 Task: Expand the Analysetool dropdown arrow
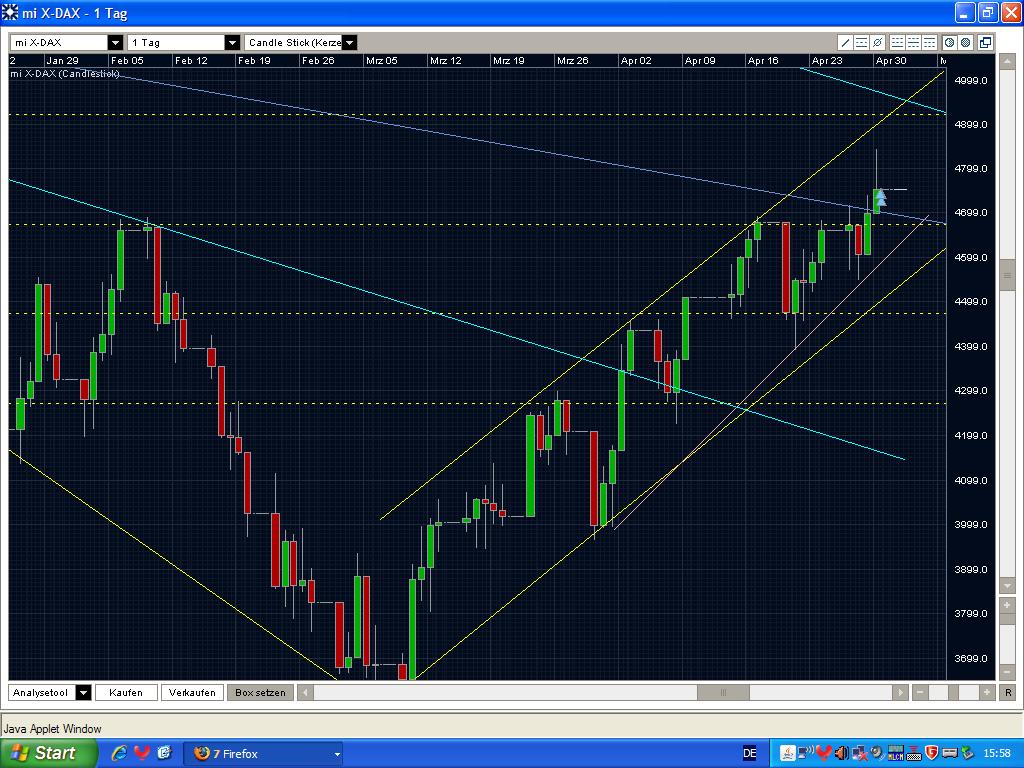(84, 692)
